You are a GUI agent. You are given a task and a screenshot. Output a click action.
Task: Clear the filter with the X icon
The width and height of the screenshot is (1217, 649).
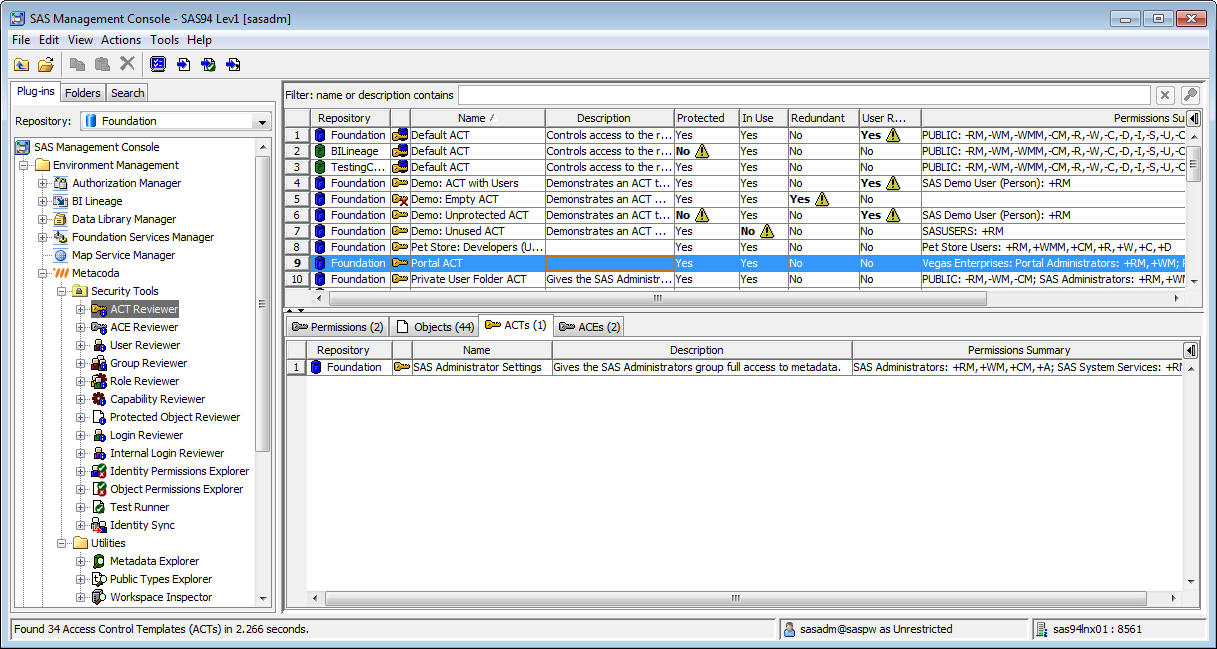coord(1165,95)
